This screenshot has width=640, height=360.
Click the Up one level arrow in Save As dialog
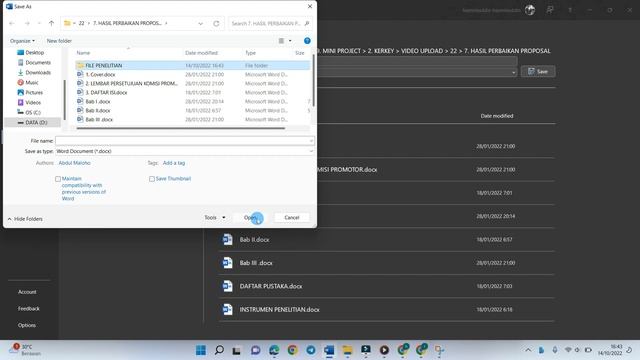(51, 23)
